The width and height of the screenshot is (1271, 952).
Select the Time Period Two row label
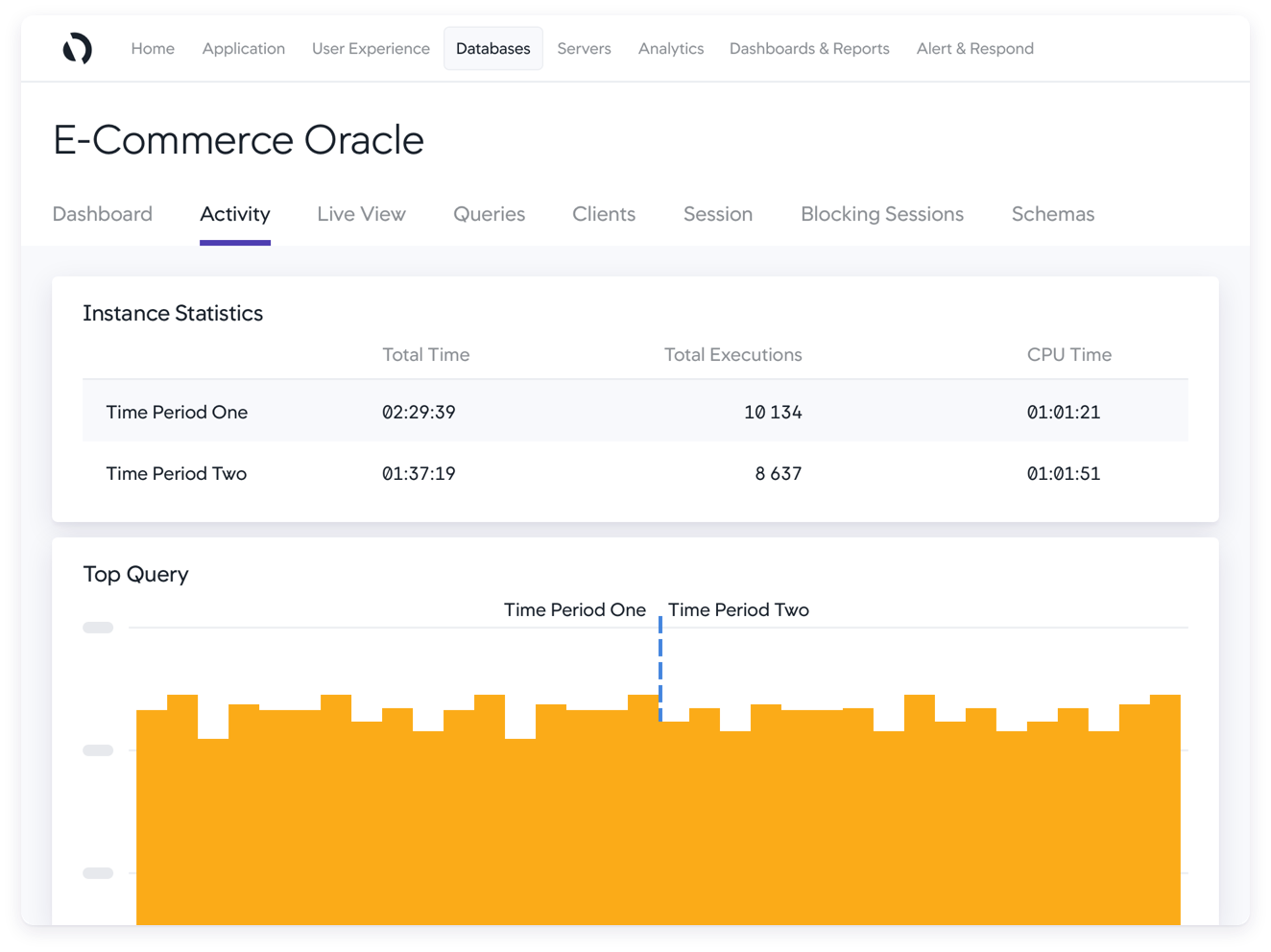pyautogui.click(x=177, y=474)
